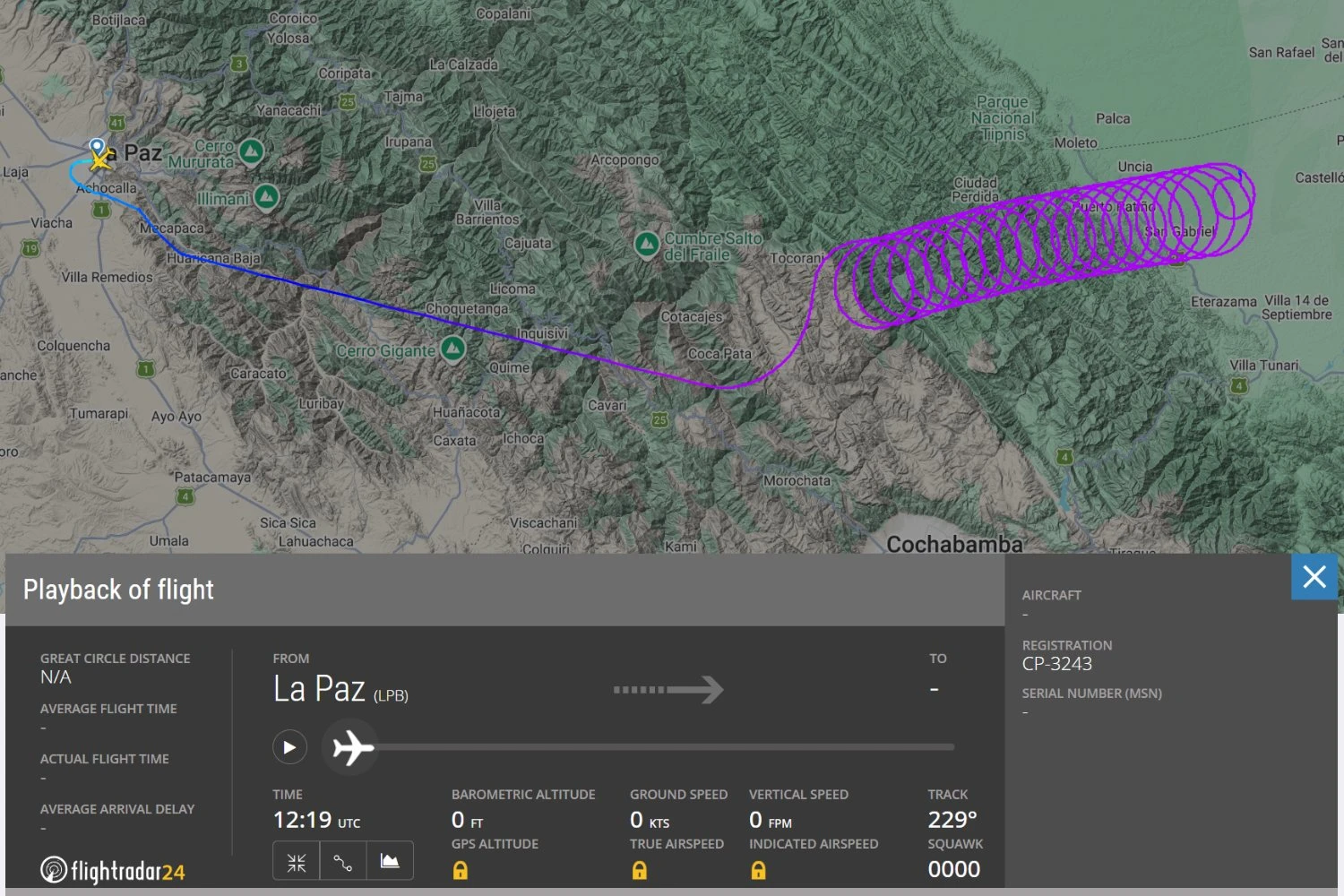The image size is (1344, 896).
Task: Select the aircraft marker near La Paz
Action: coord(100,159)
